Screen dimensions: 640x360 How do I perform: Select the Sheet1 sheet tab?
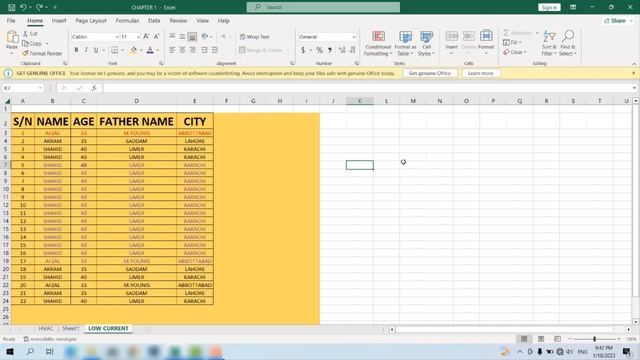click(71, 329)
